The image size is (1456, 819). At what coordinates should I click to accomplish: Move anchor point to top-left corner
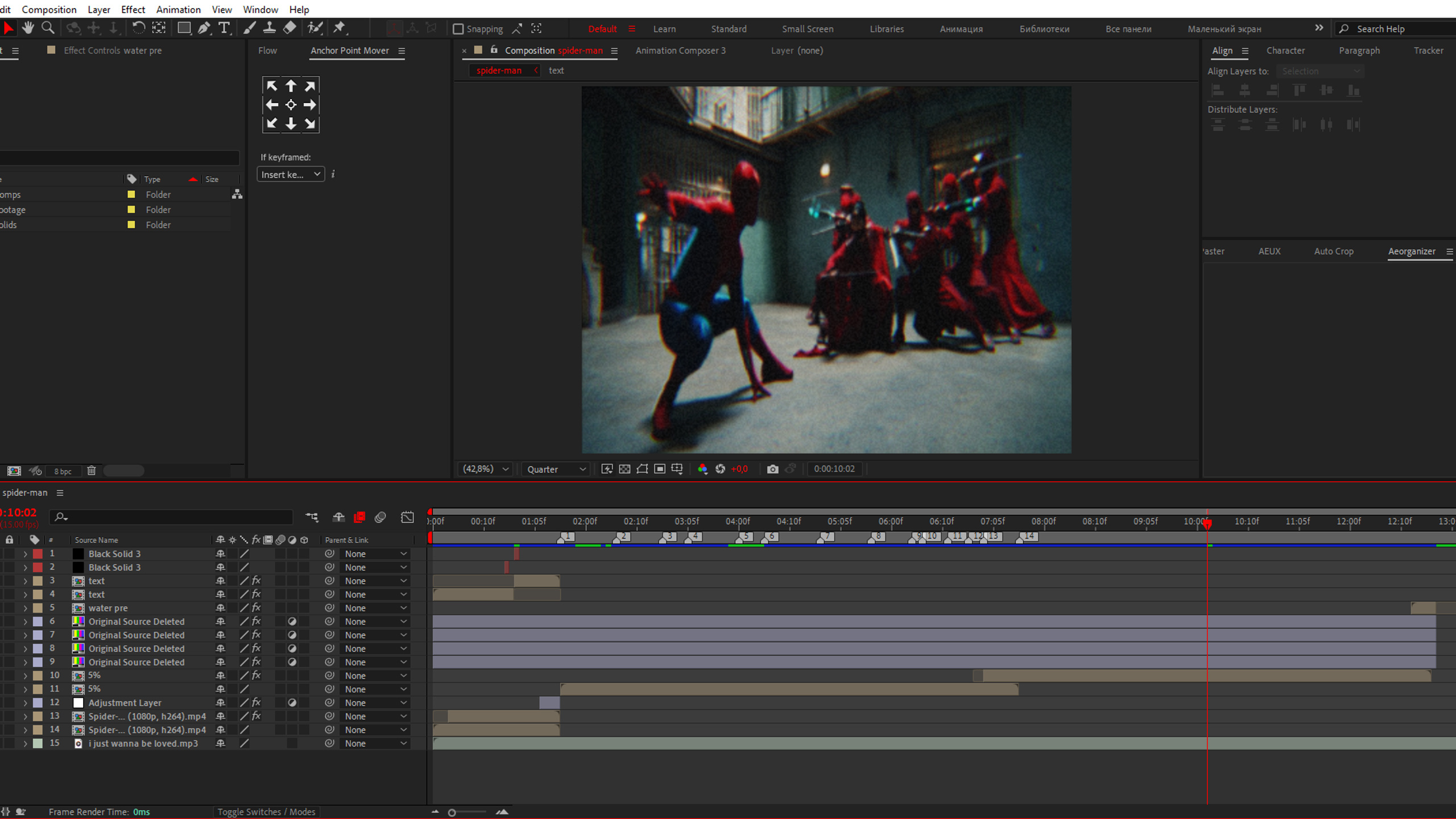pos(272,86)
